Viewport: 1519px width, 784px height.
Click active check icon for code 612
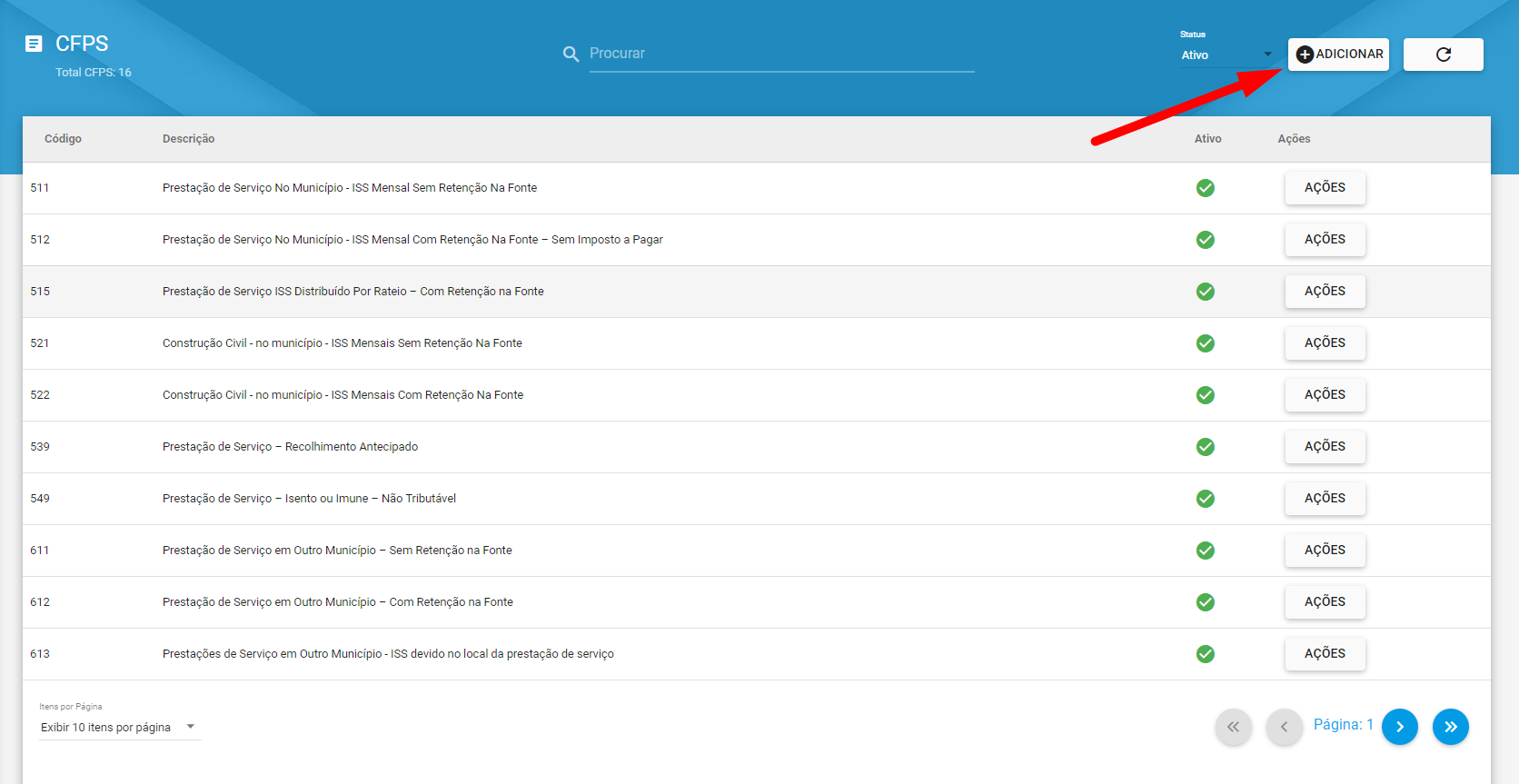pos(1206,602)
